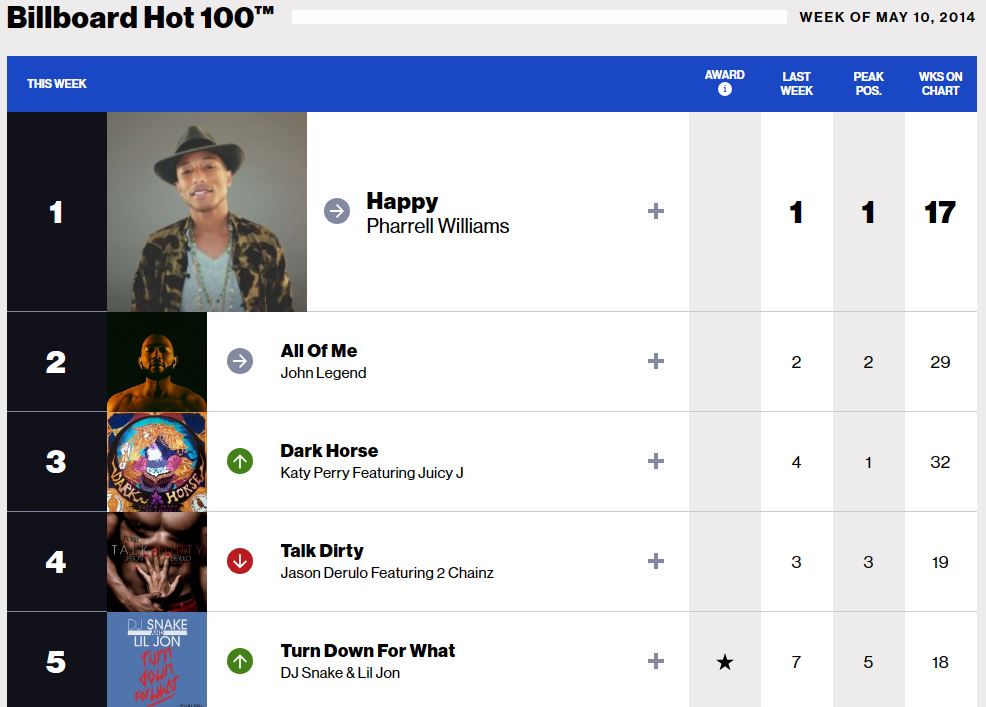This screenshot has width=986, height=707.
Task: Click the steady-position arrow icon beside Happy
Action: (337, 211)
